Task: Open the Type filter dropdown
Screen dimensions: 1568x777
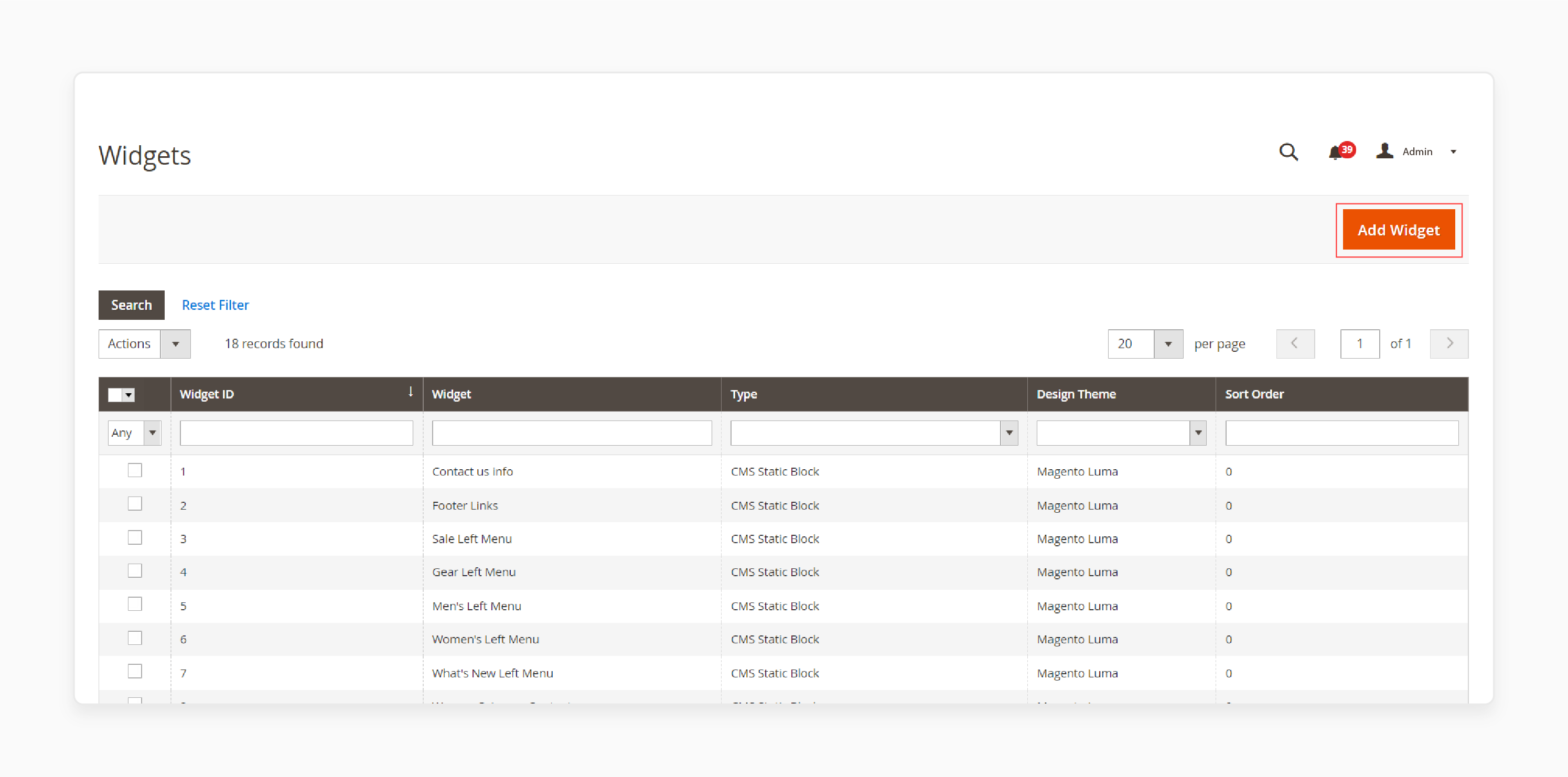Action: pos(874,433)
